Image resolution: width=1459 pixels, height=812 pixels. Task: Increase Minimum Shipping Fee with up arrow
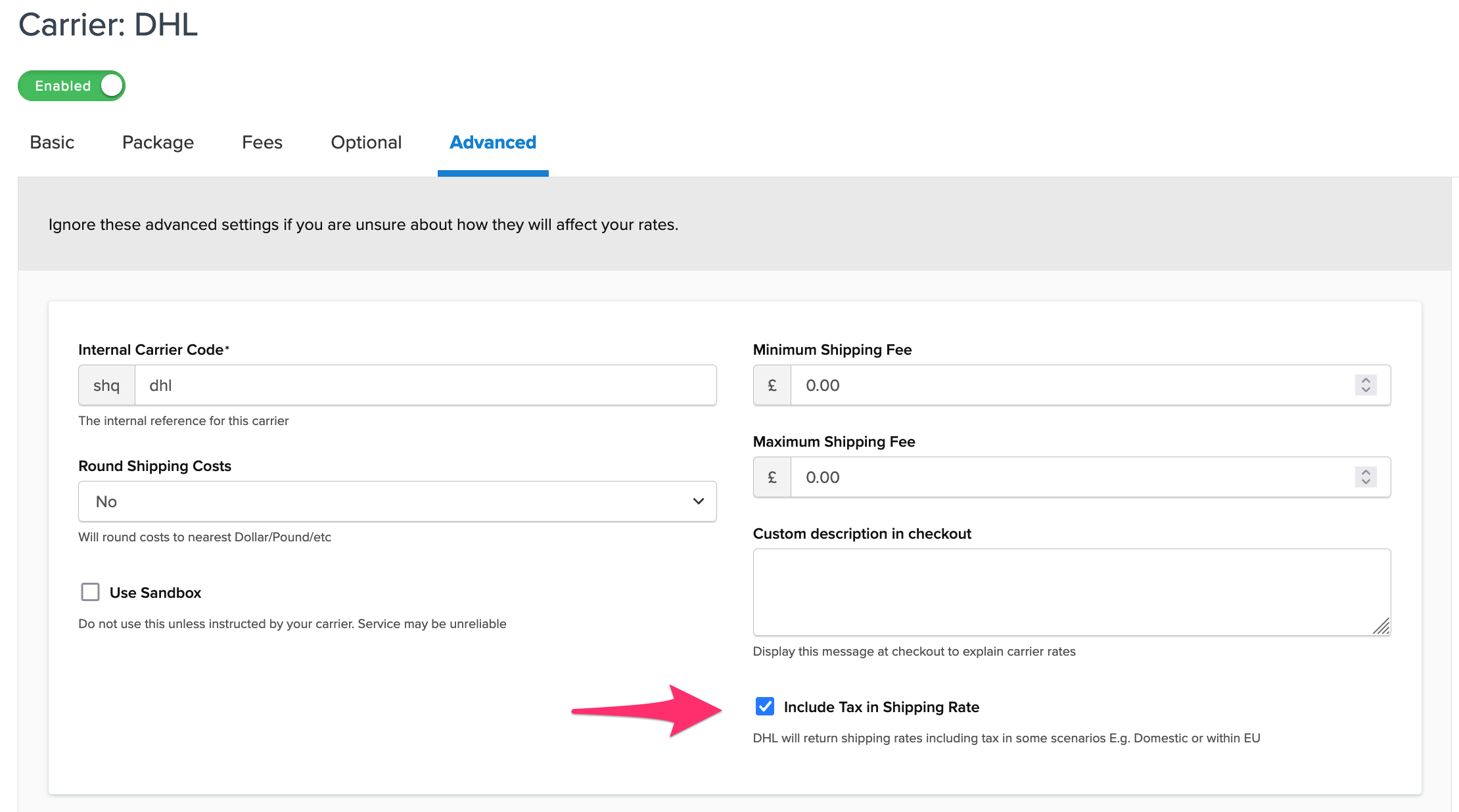1366,380
